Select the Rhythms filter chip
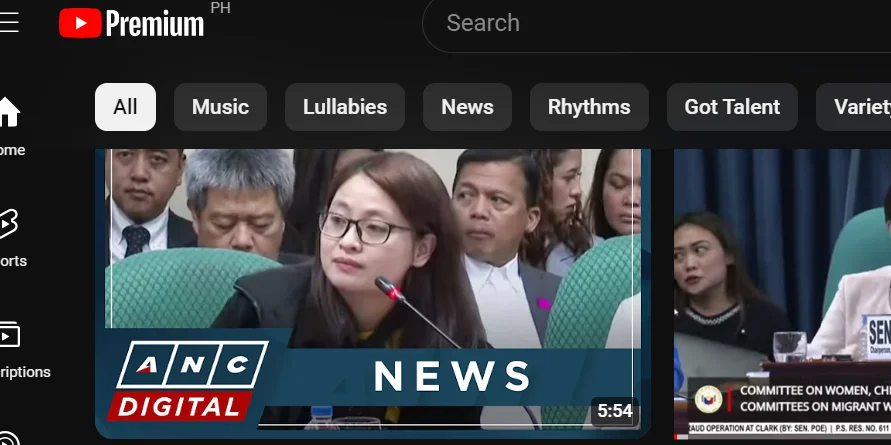This screenshot has width=891, height=445. coord(589,107)
